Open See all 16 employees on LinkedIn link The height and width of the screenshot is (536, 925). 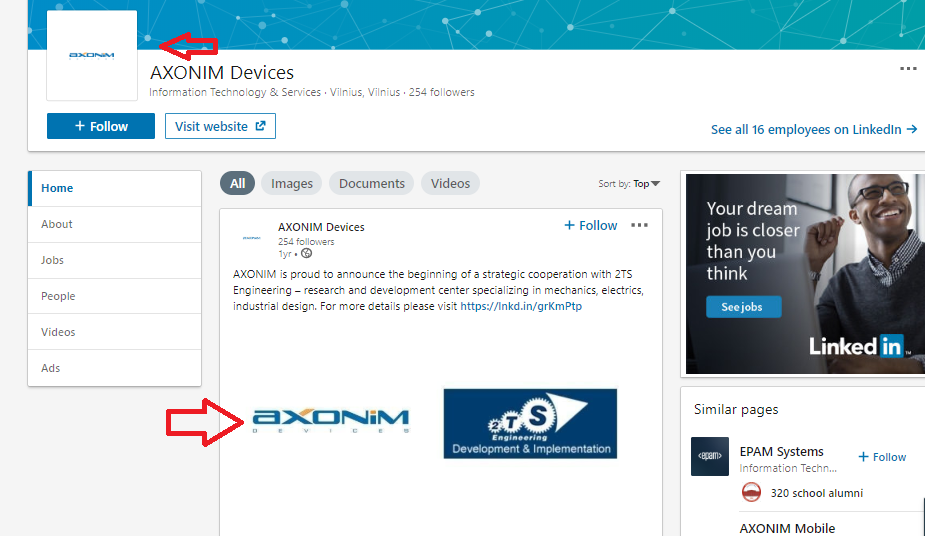(x=814, y=129)
